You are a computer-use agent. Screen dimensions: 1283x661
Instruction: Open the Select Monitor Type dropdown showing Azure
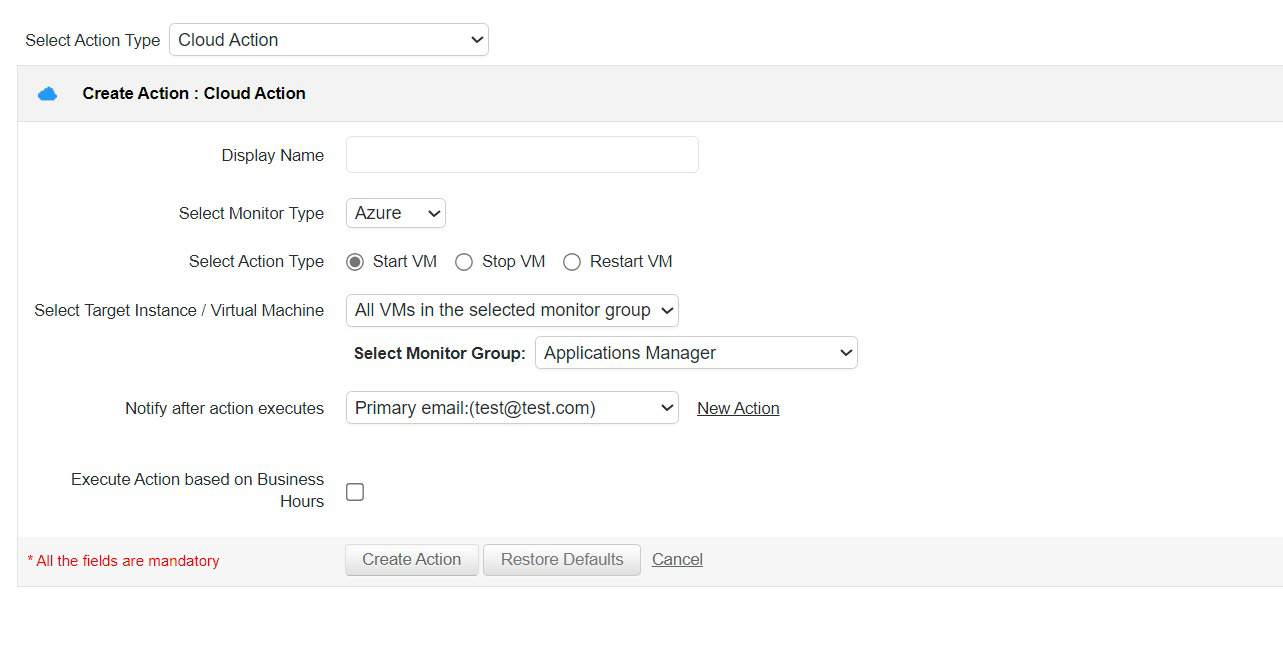[x=394, y=212]
